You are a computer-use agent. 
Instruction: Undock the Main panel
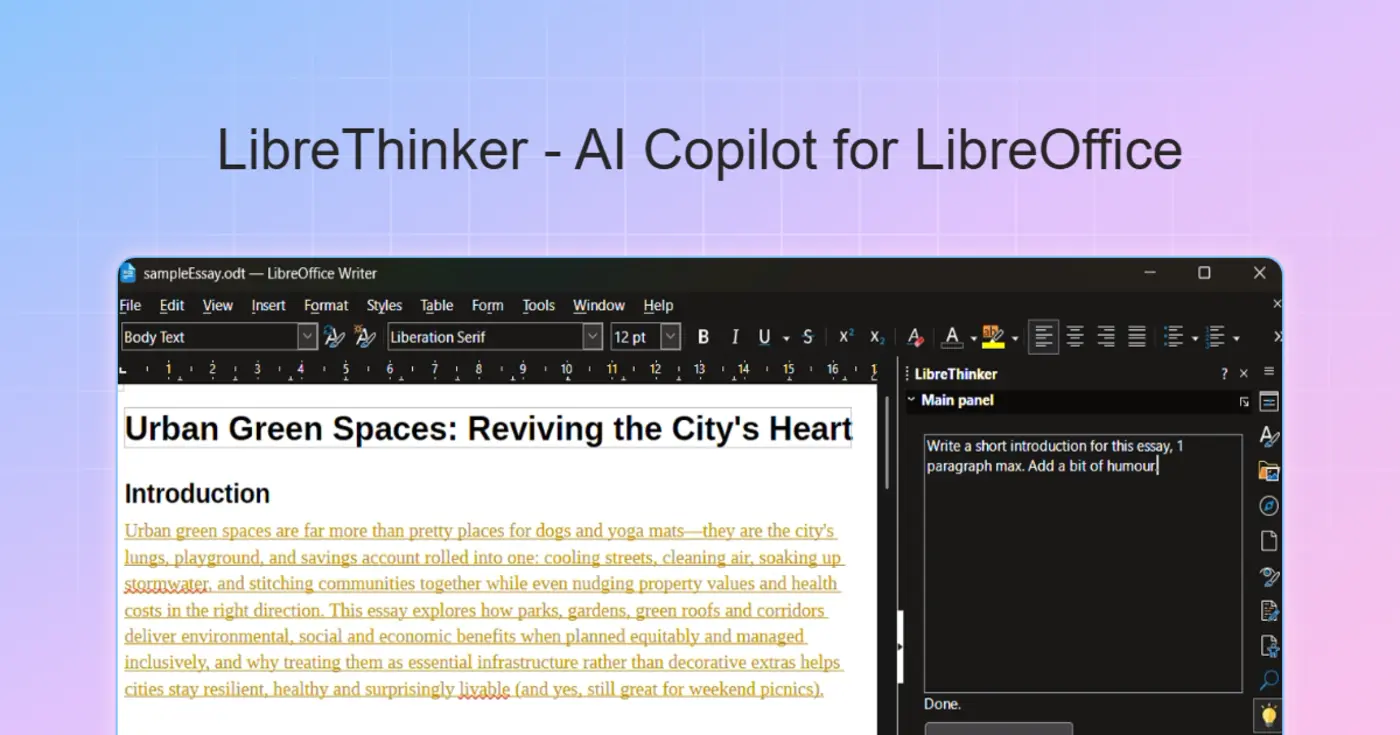[x=1244, y=400]
